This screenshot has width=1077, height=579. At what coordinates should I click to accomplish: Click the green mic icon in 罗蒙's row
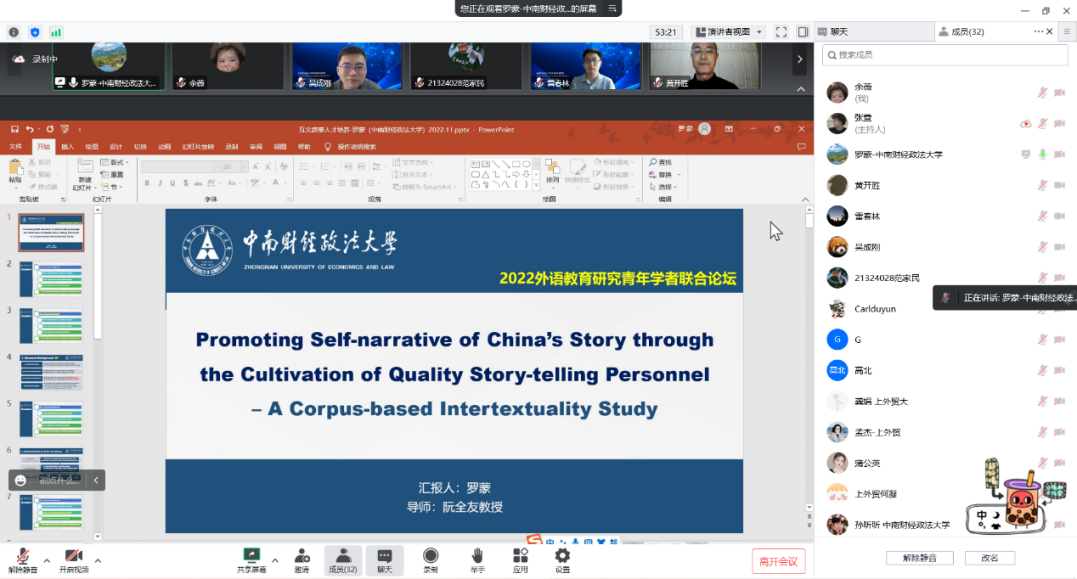pos(1043,155)
